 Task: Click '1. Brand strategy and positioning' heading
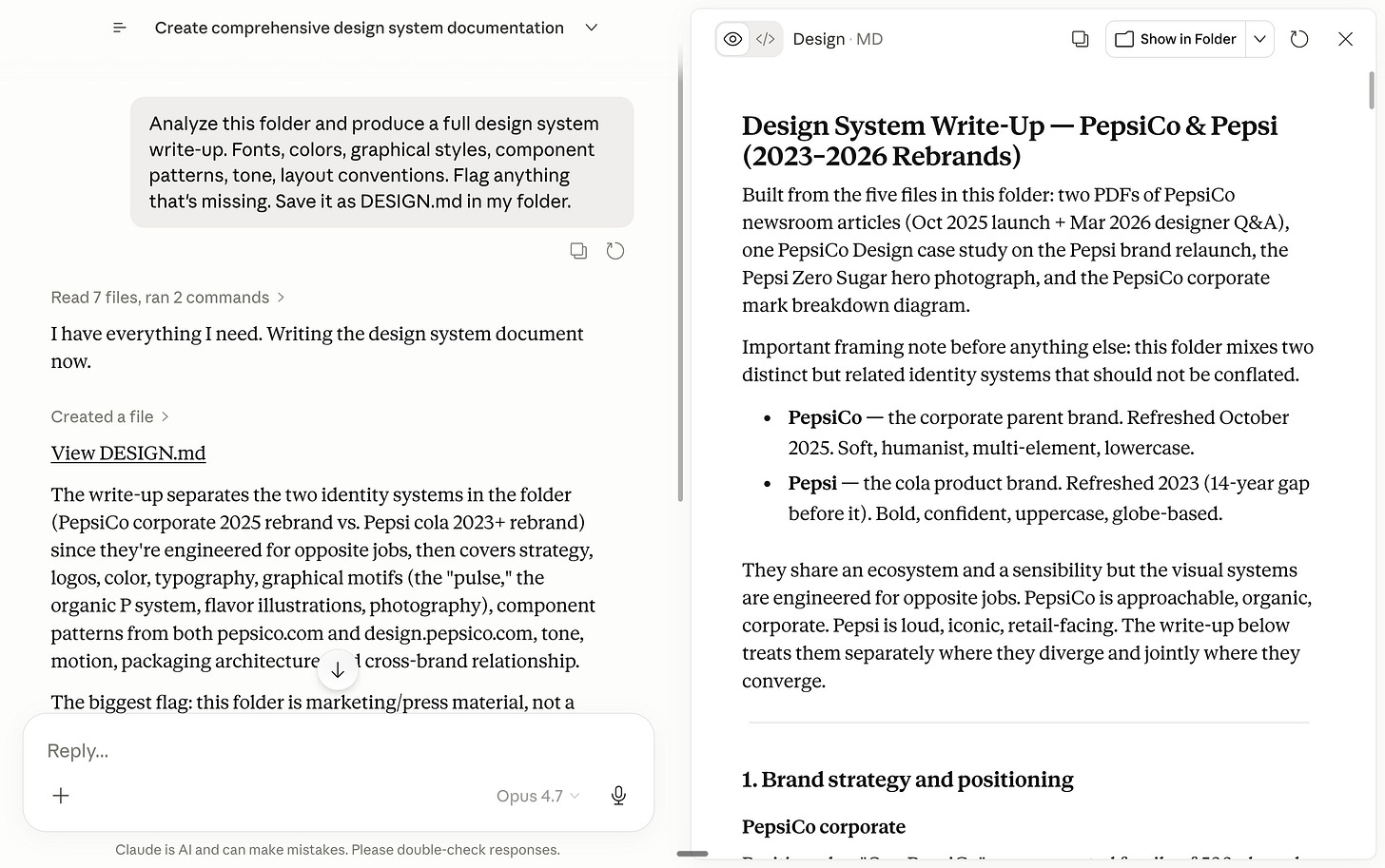click(907, 780)
